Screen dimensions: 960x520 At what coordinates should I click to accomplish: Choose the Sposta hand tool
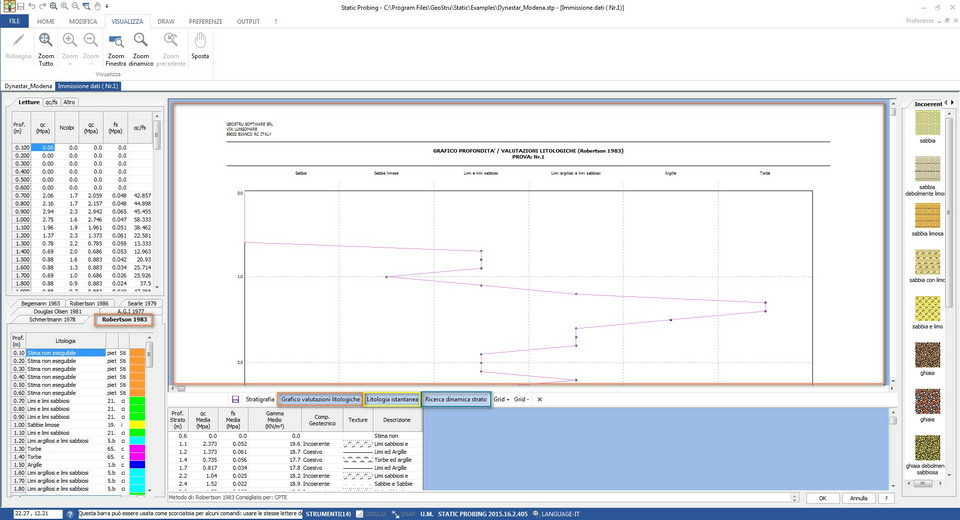200,47
